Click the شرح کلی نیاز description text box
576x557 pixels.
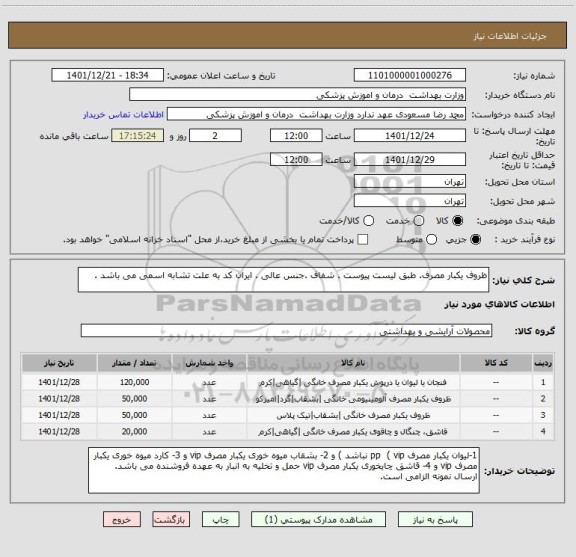(284, 280)
